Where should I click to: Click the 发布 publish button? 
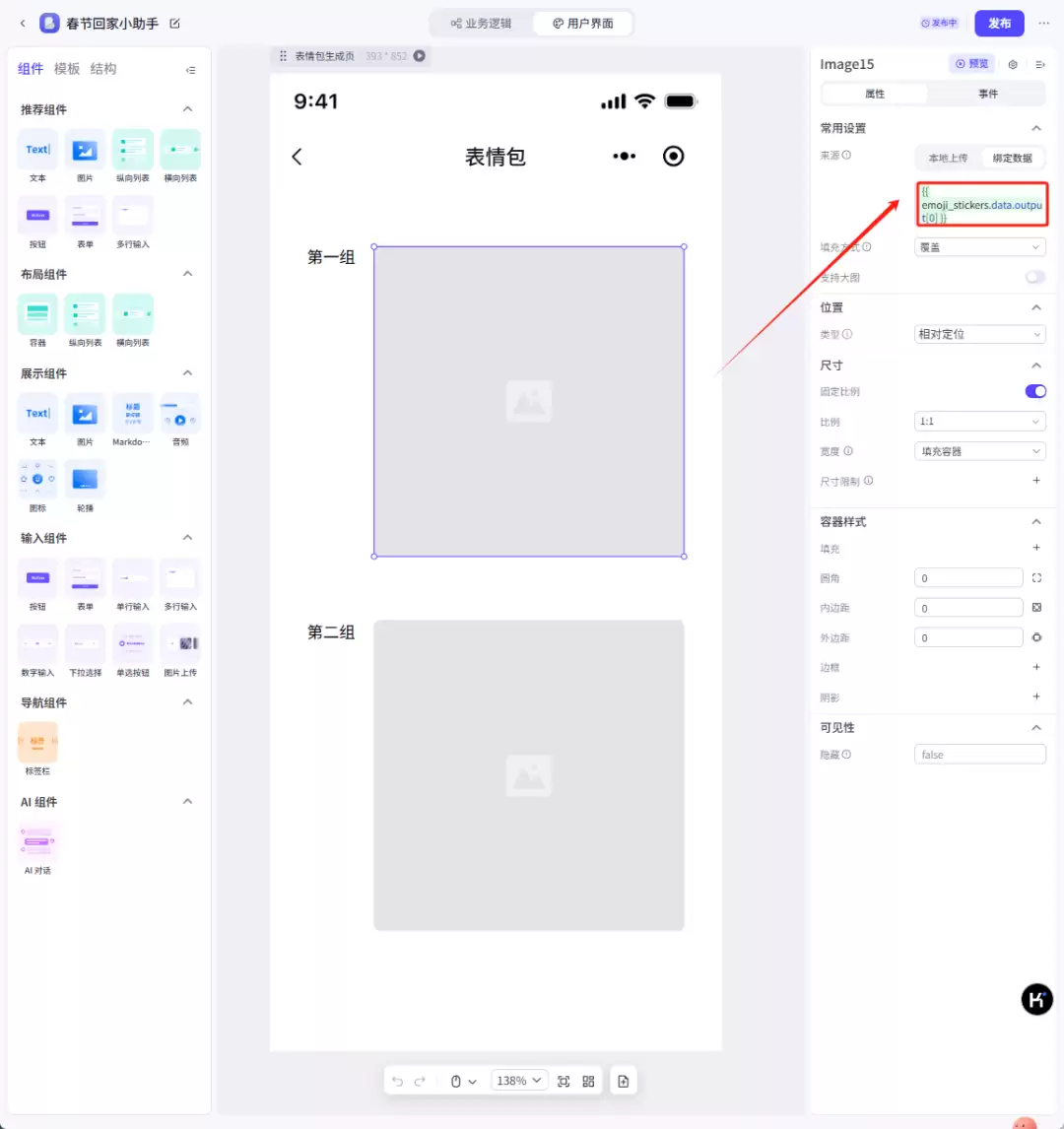pos(999,22)
